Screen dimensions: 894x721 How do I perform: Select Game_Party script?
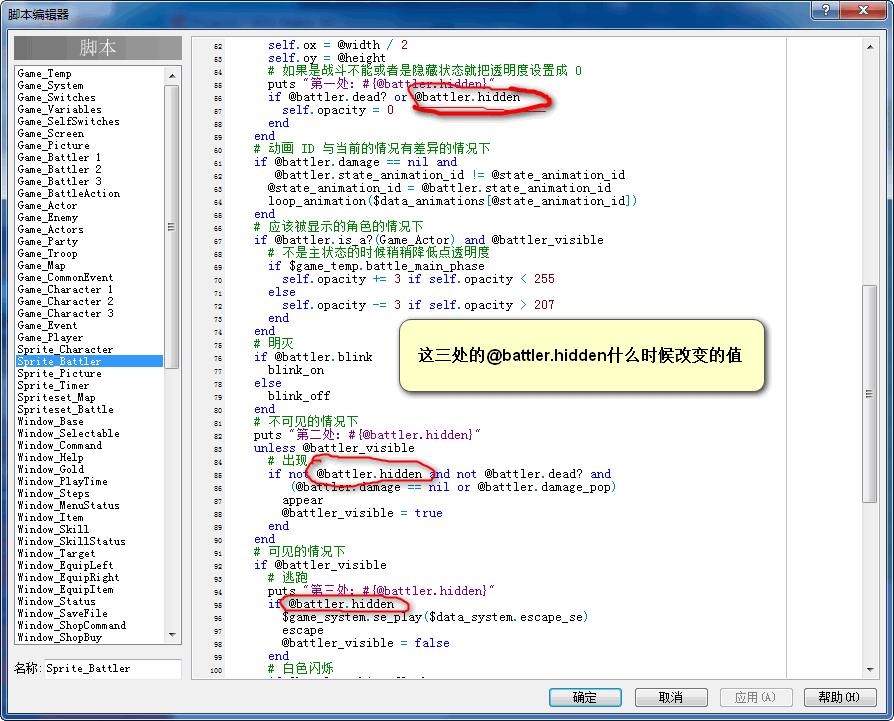click(47, 241)
